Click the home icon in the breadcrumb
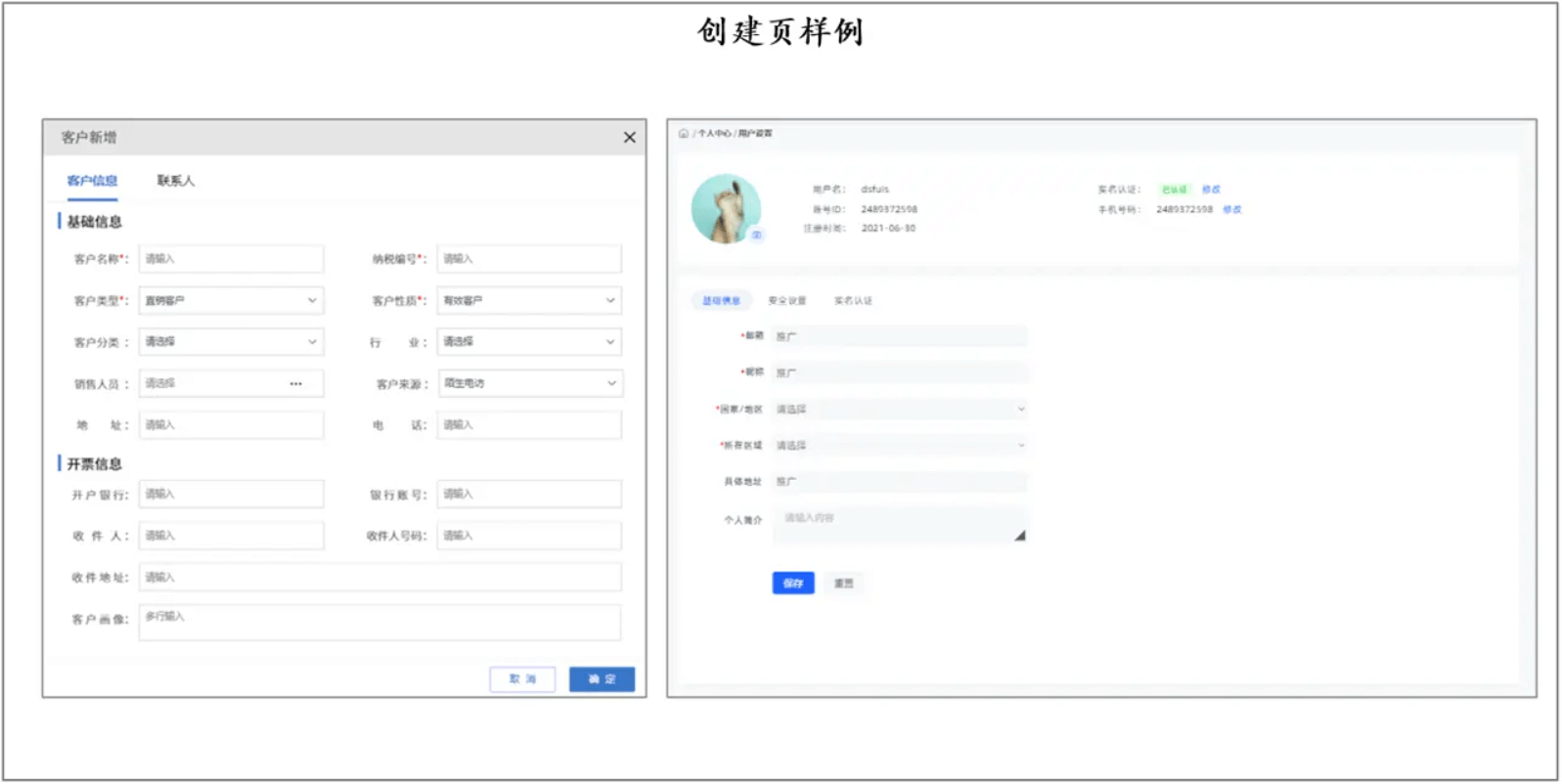The width and height of the screenshot is (1562, 784). pos(683,134)
